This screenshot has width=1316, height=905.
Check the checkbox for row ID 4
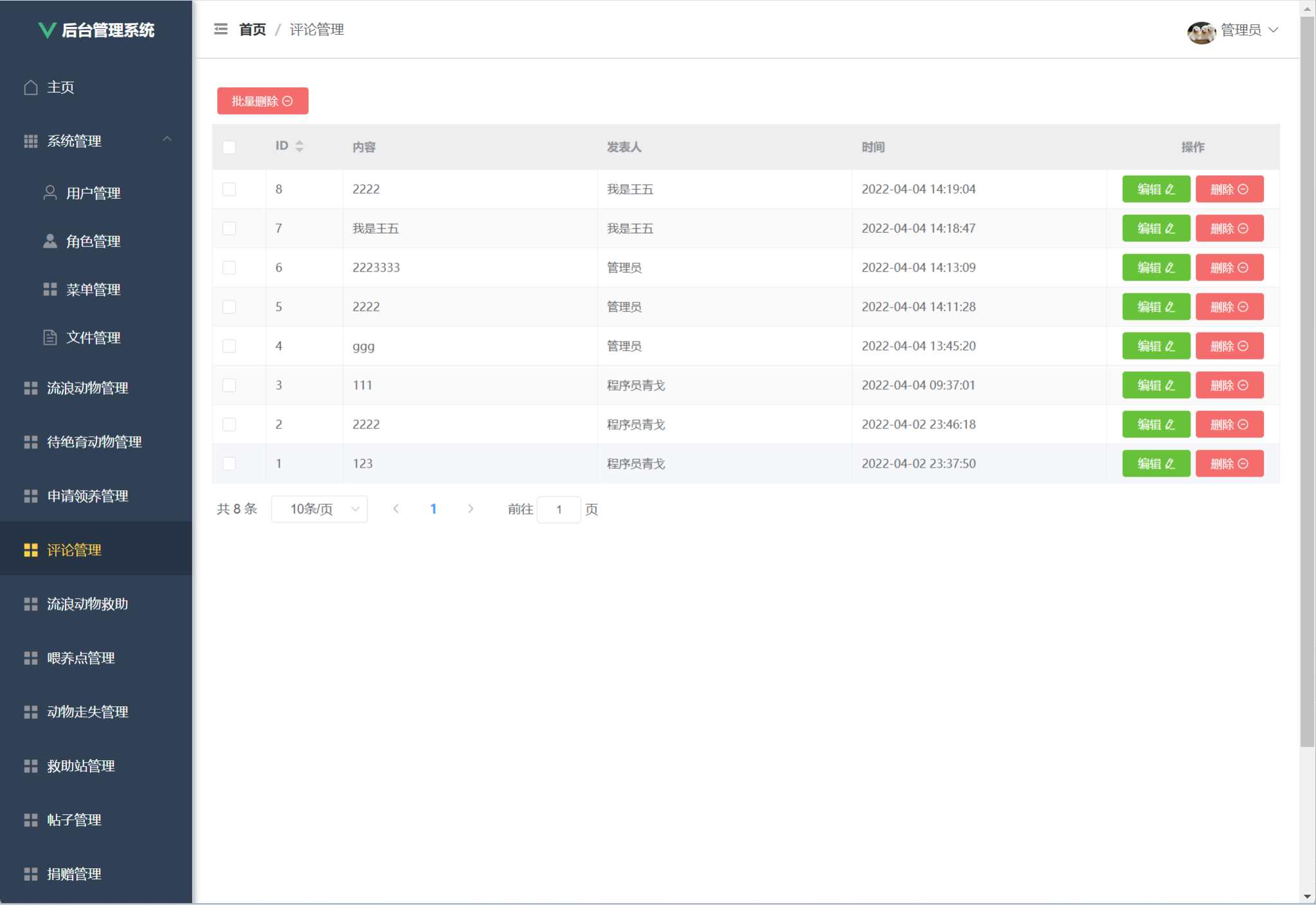(x=229, y=346)
